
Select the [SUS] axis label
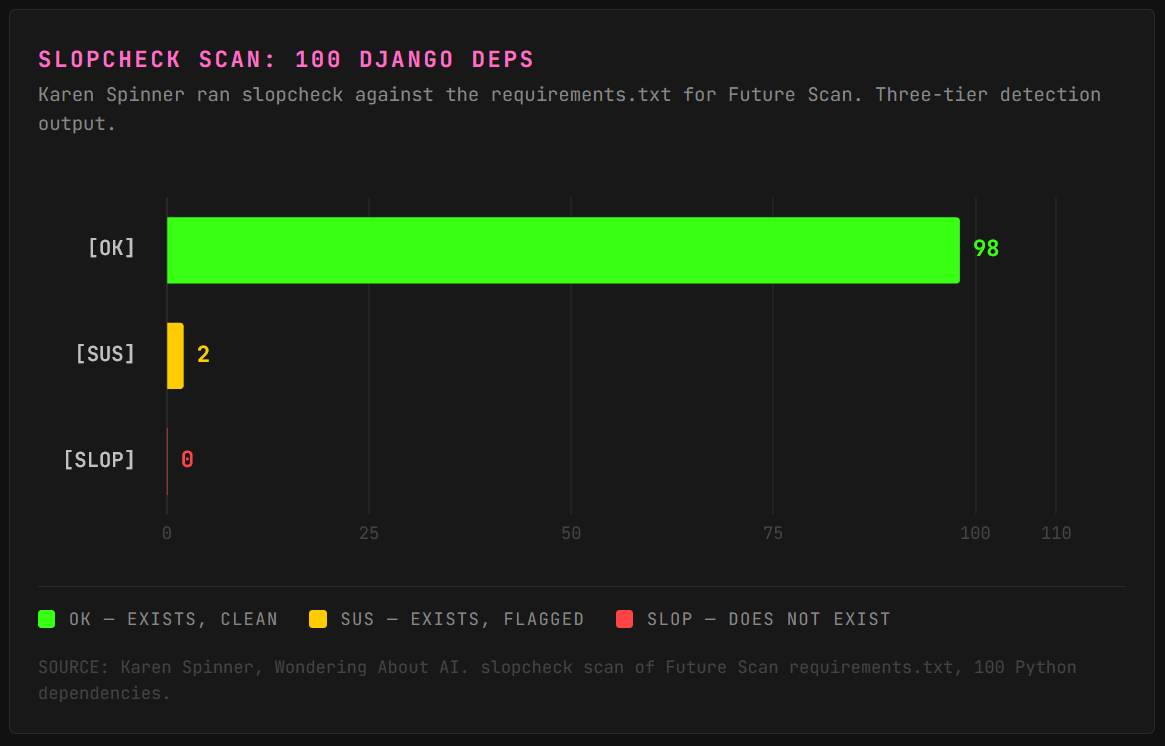105,354
